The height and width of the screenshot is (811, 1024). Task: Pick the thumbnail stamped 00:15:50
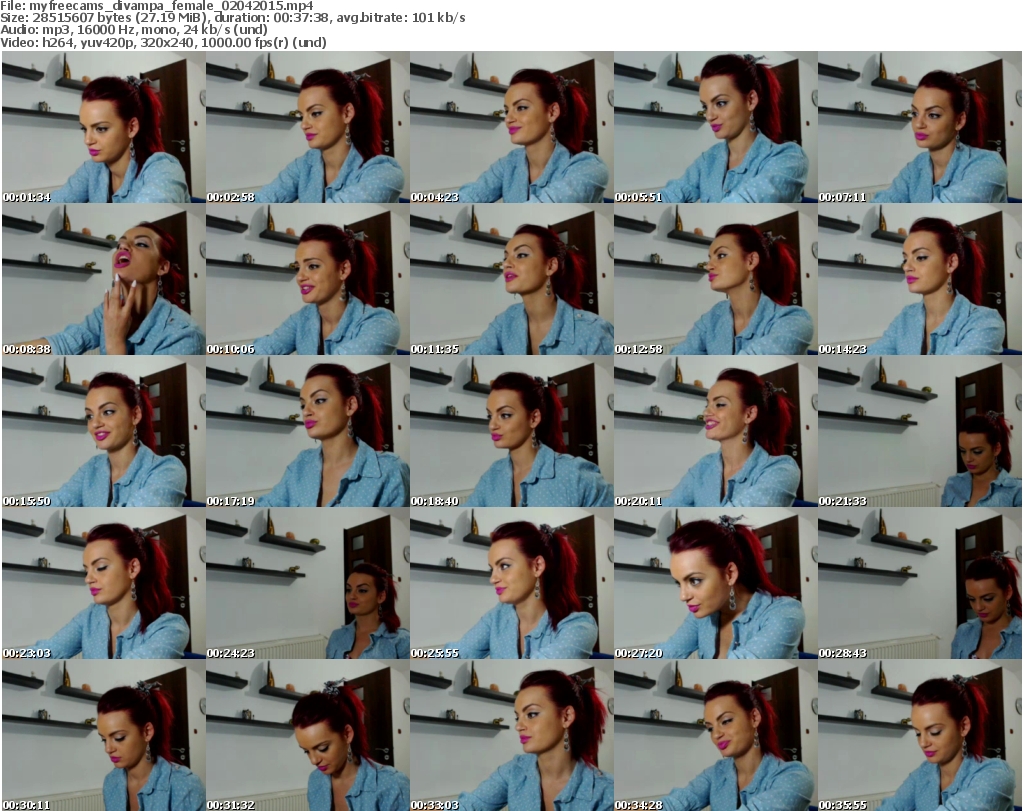click(104, 432)
